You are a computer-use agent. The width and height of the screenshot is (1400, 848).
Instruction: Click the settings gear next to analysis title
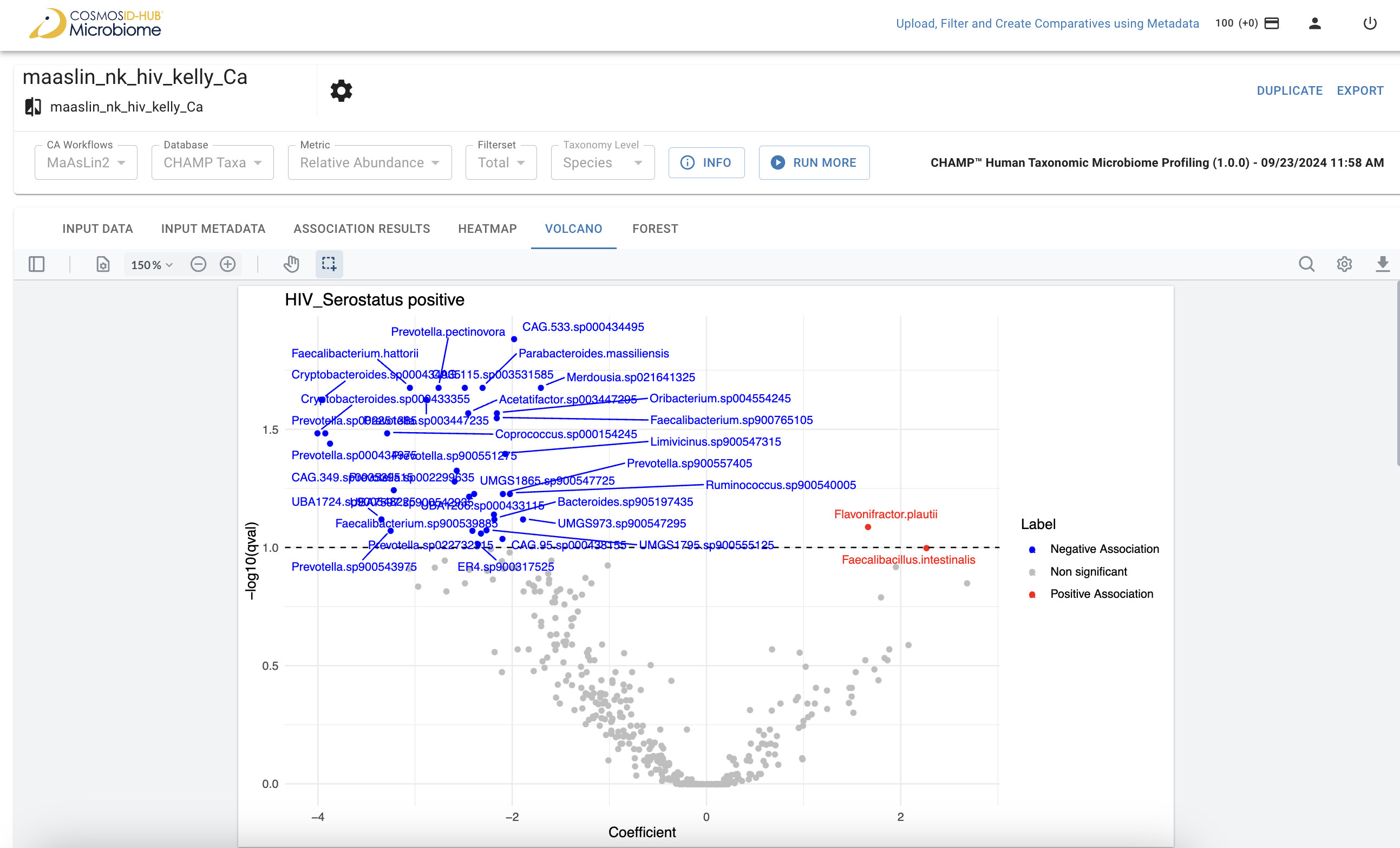[341, 91]
